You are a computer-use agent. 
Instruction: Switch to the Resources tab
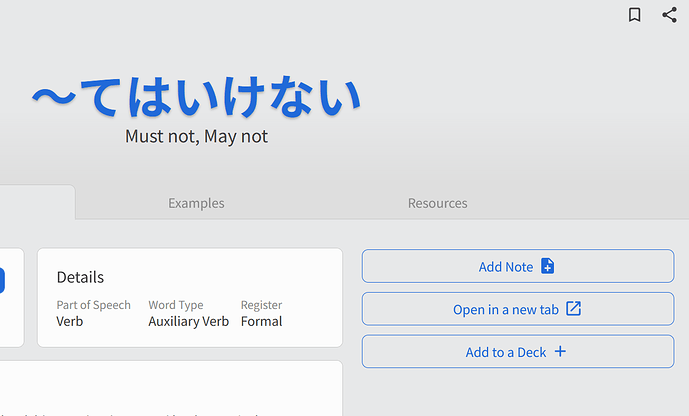click(x=437, y=203)
